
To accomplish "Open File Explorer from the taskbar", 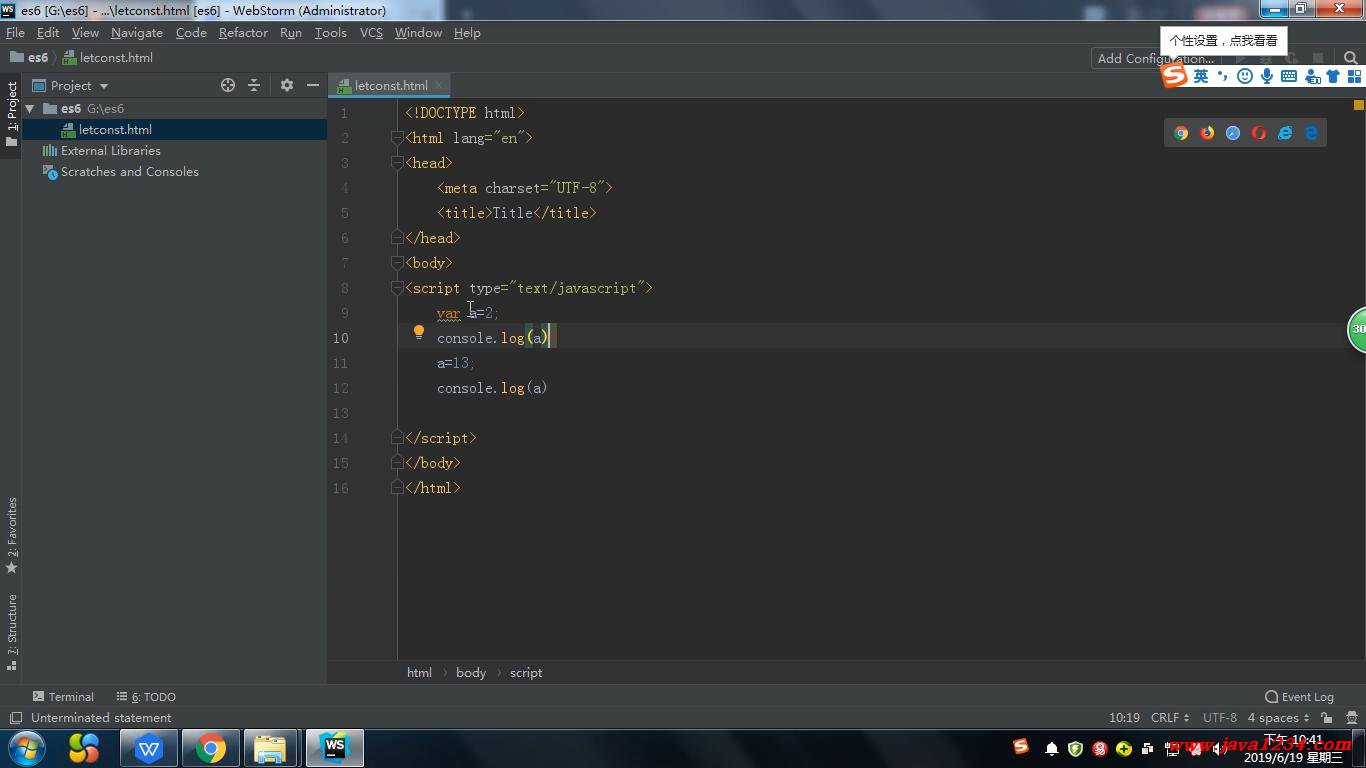I will 271,748.
